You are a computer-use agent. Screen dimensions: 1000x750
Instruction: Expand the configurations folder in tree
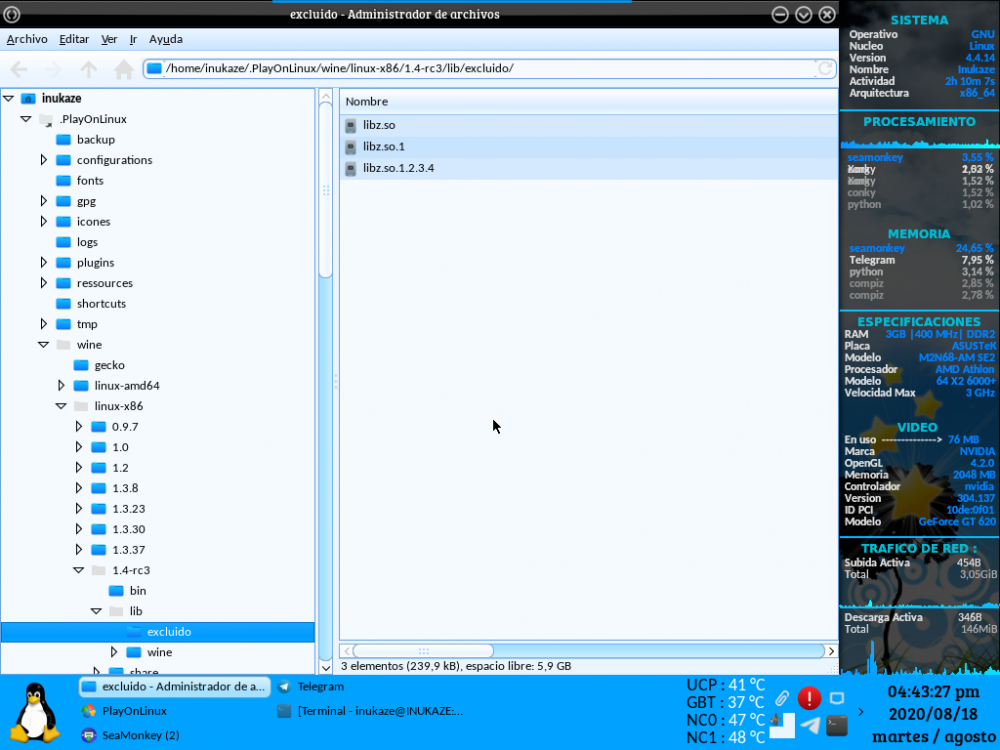(x=43, y=160)
